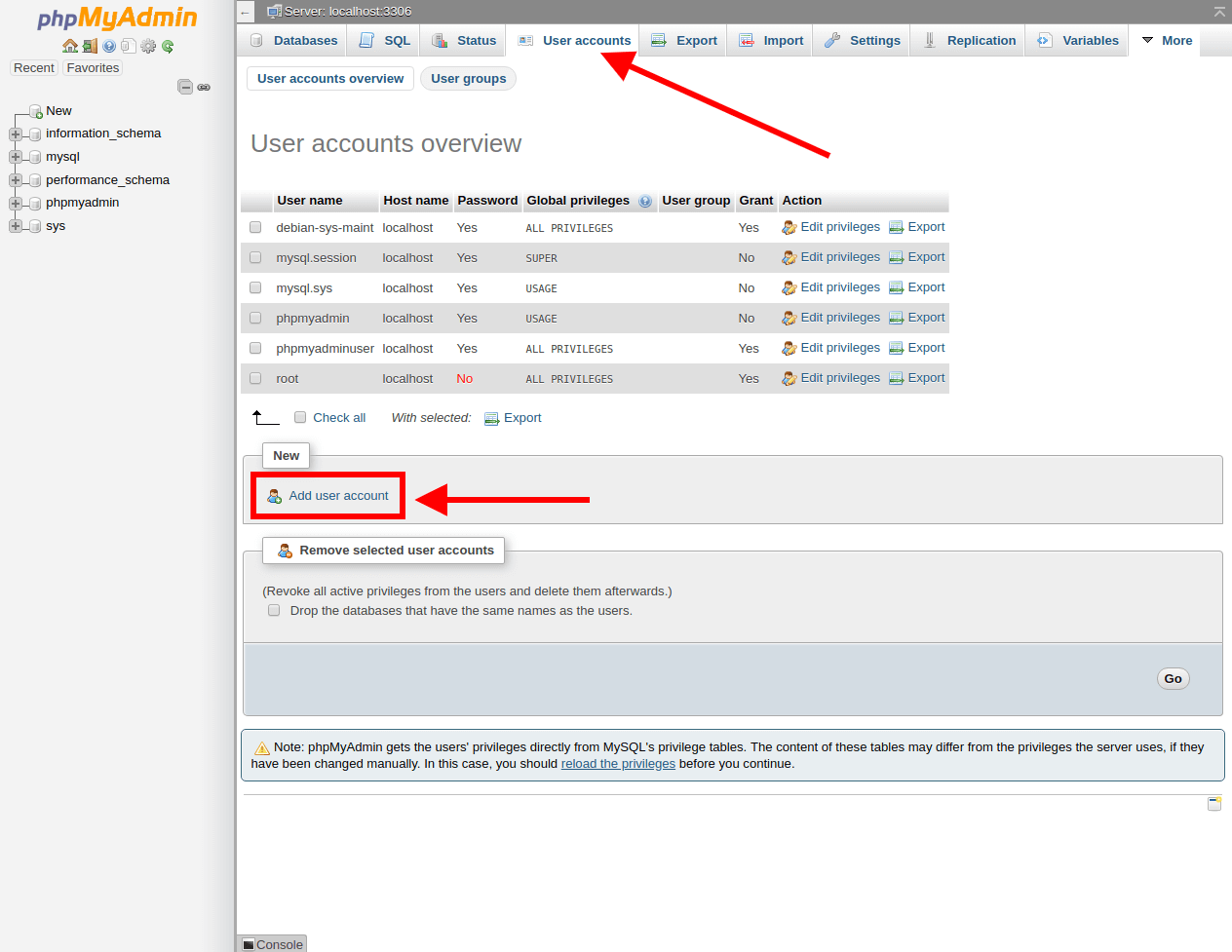This screenshot has height=952, width=1232.
Task: Click the mysql database cylinder icon
Action: 36,157
